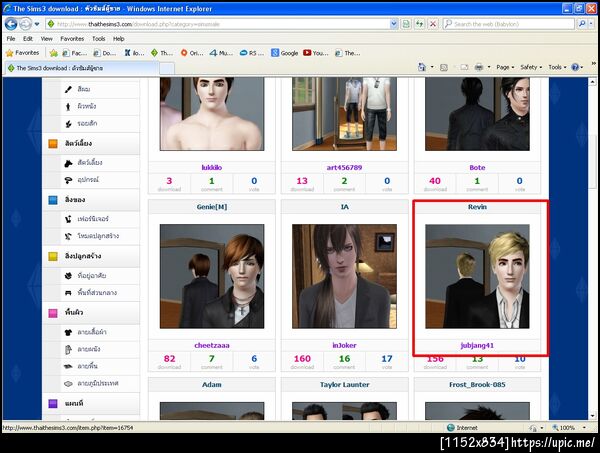Open uploader art456789 profile link
Screen dimensions: 600x453
click(344, 168)
